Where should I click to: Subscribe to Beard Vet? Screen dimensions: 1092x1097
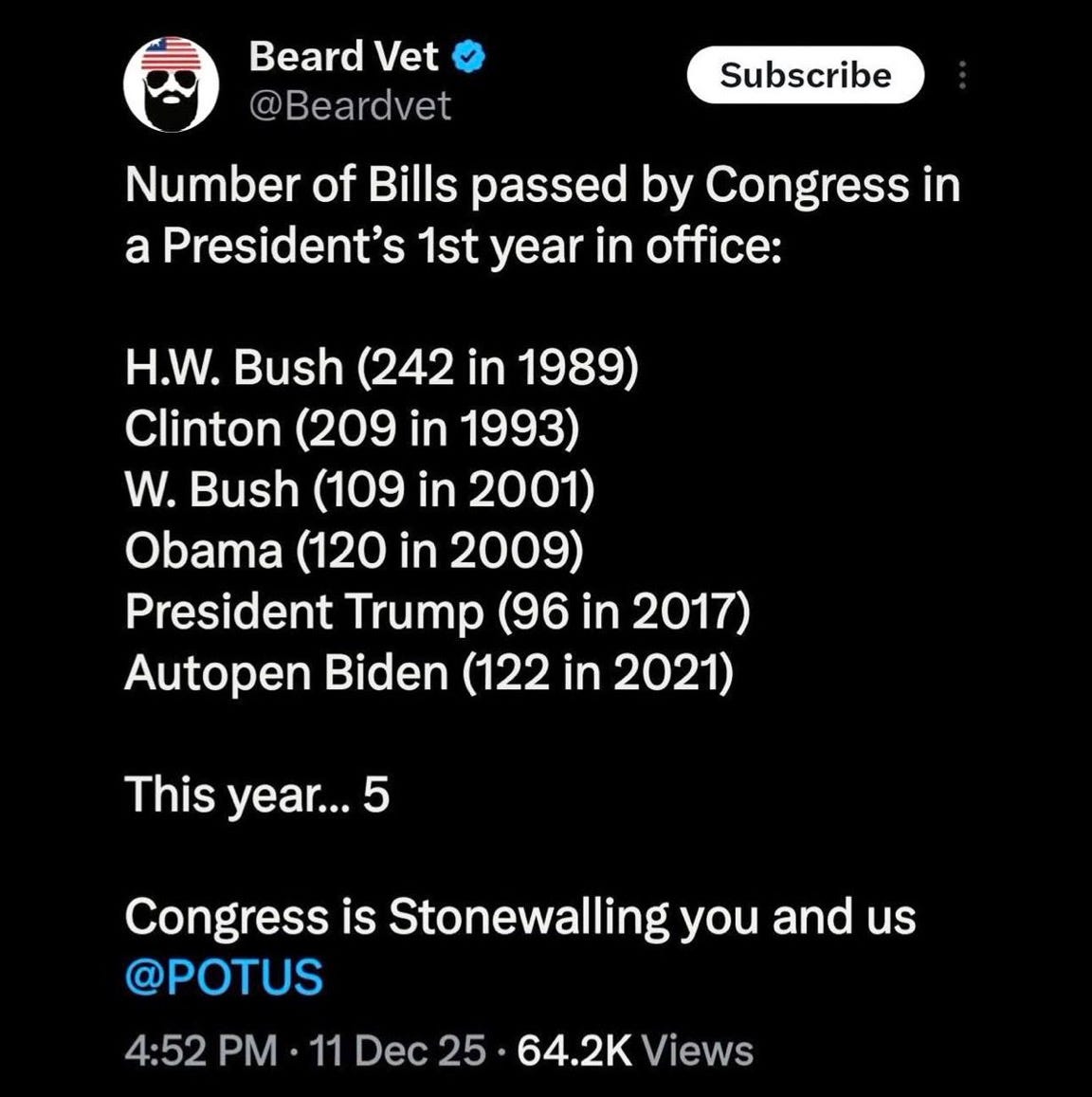click(806, 75)
